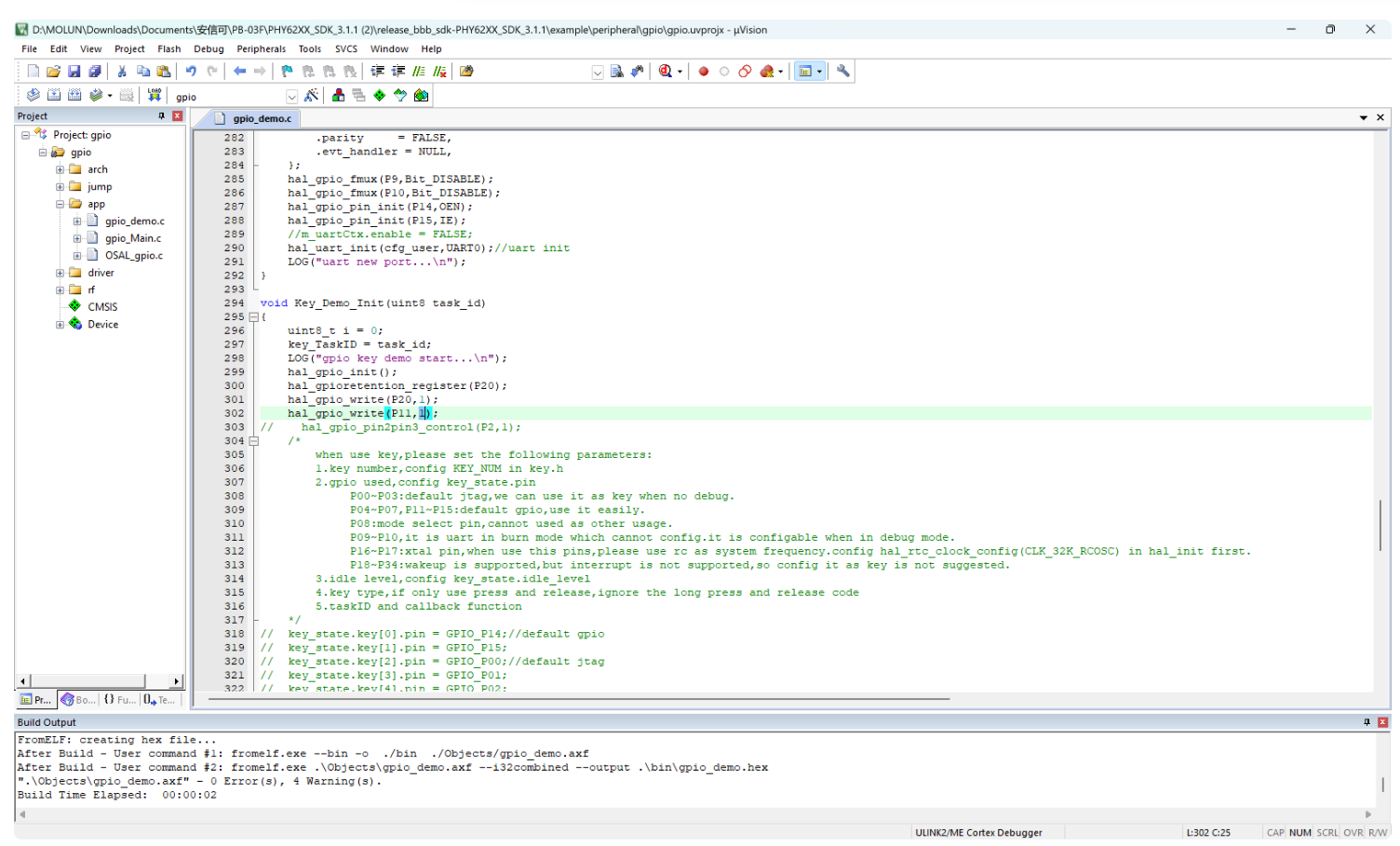
Task: Collapse code fold at line 295
Action: (253, 317)
